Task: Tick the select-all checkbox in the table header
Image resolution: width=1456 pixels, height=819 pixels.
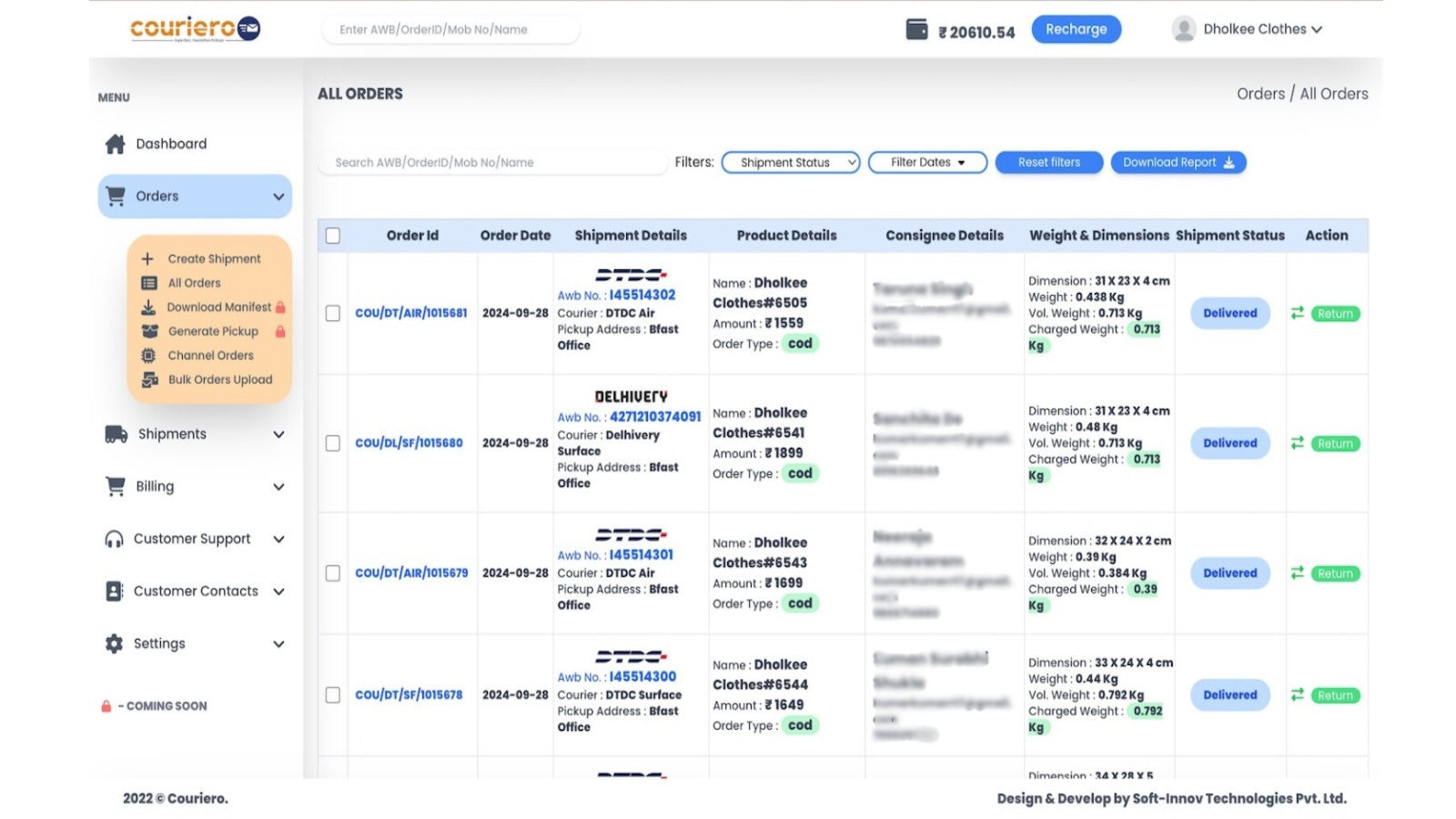Action: pyautogui.click(x=332, y=235)
